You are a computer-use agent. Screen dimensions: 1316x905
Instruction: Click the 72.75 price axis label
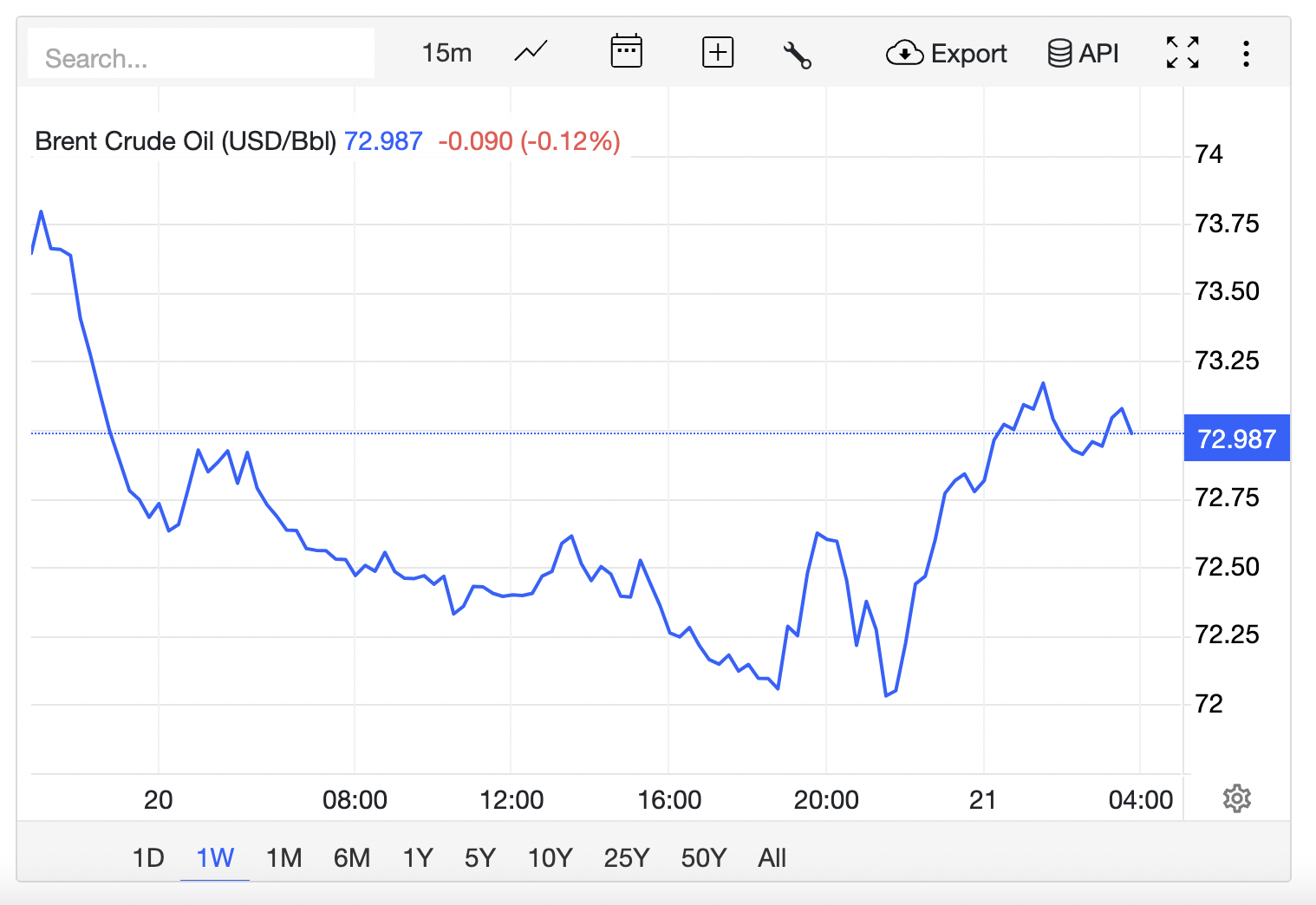tap(1227, 498)
